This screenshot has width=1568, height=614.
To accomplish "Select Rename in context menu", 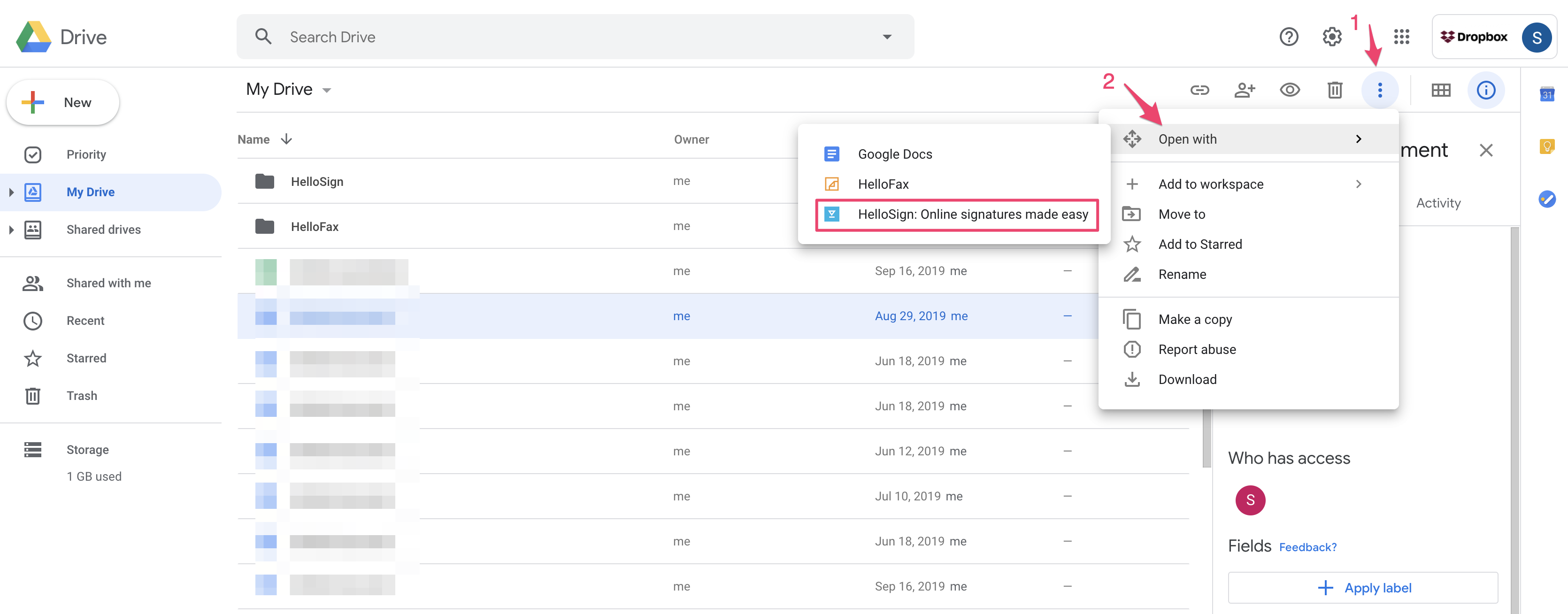I will [x=1248, y=275].
